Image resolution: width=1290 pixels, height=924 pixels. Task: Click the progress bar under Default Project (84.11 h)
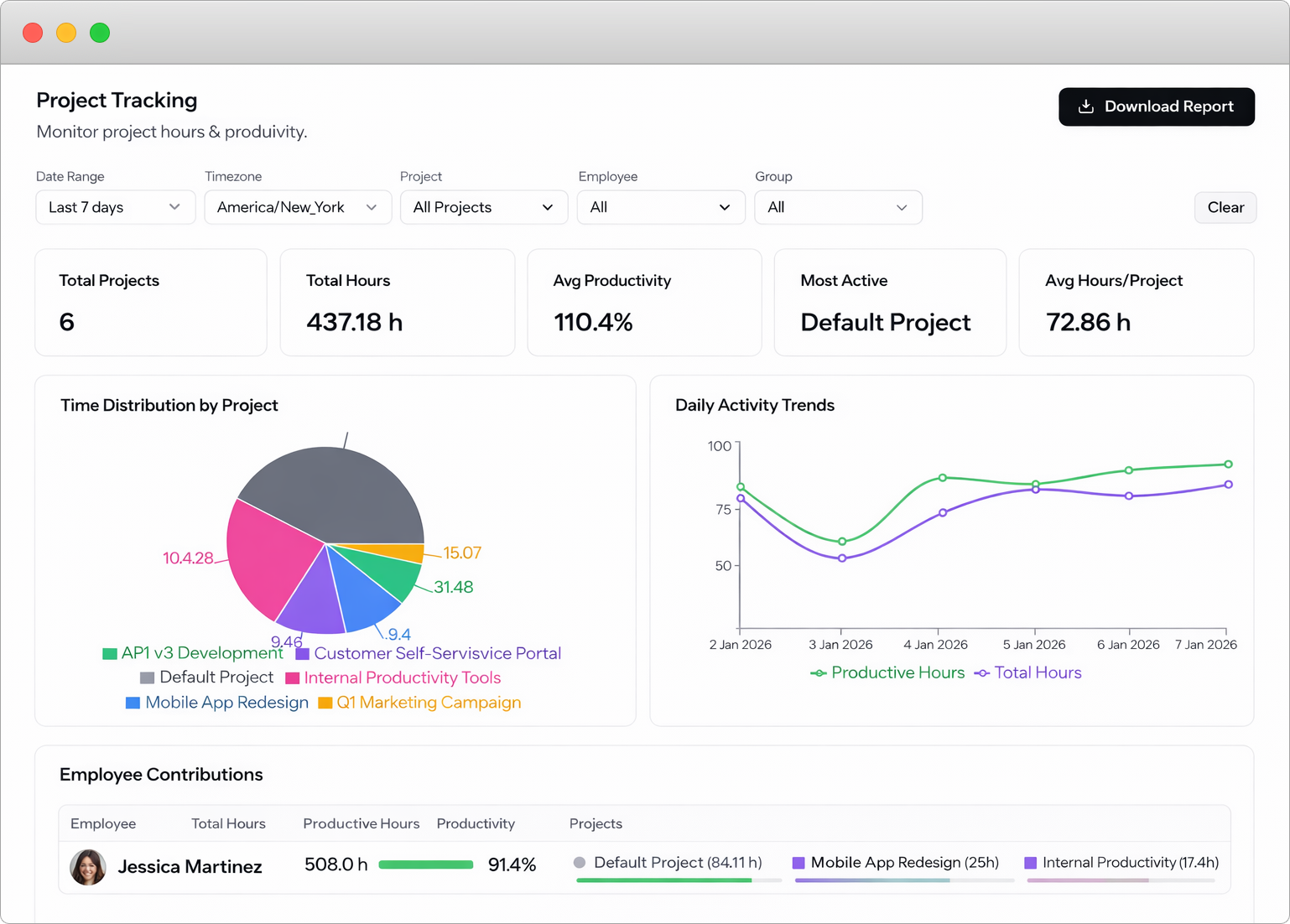[679, 880]
